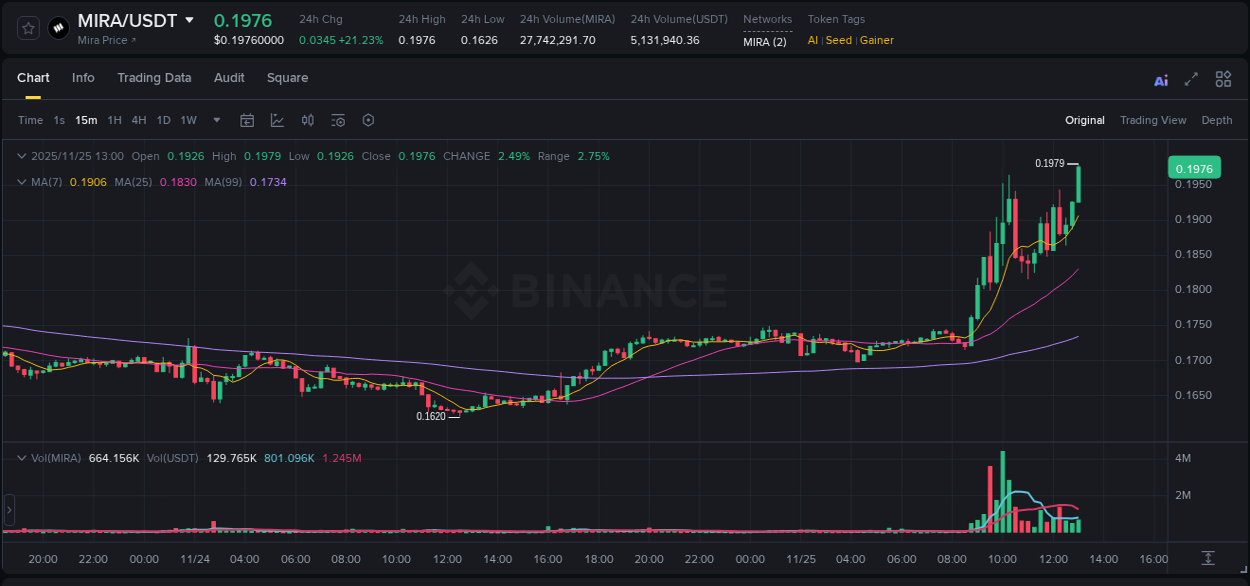The height and width of the screenshot is (586, 1250).
Task: Open the date range calendar picker
Action: [x=247, y=119]
